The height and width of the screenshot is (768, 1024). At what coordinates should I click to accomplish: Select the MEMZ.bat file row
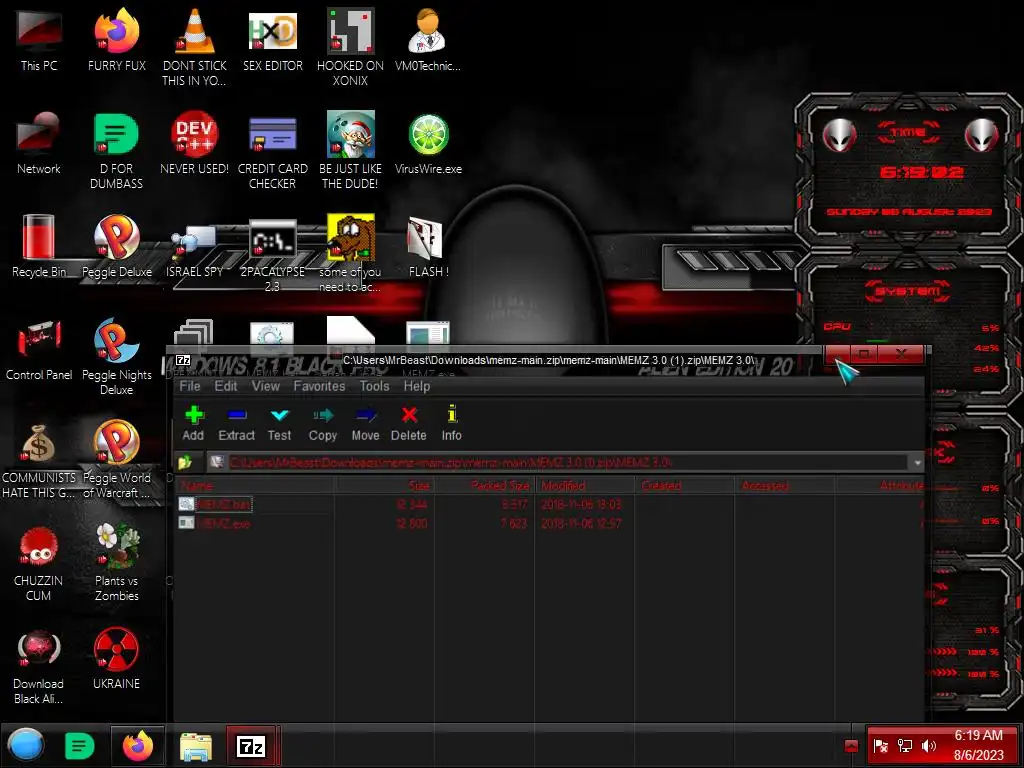549,504
